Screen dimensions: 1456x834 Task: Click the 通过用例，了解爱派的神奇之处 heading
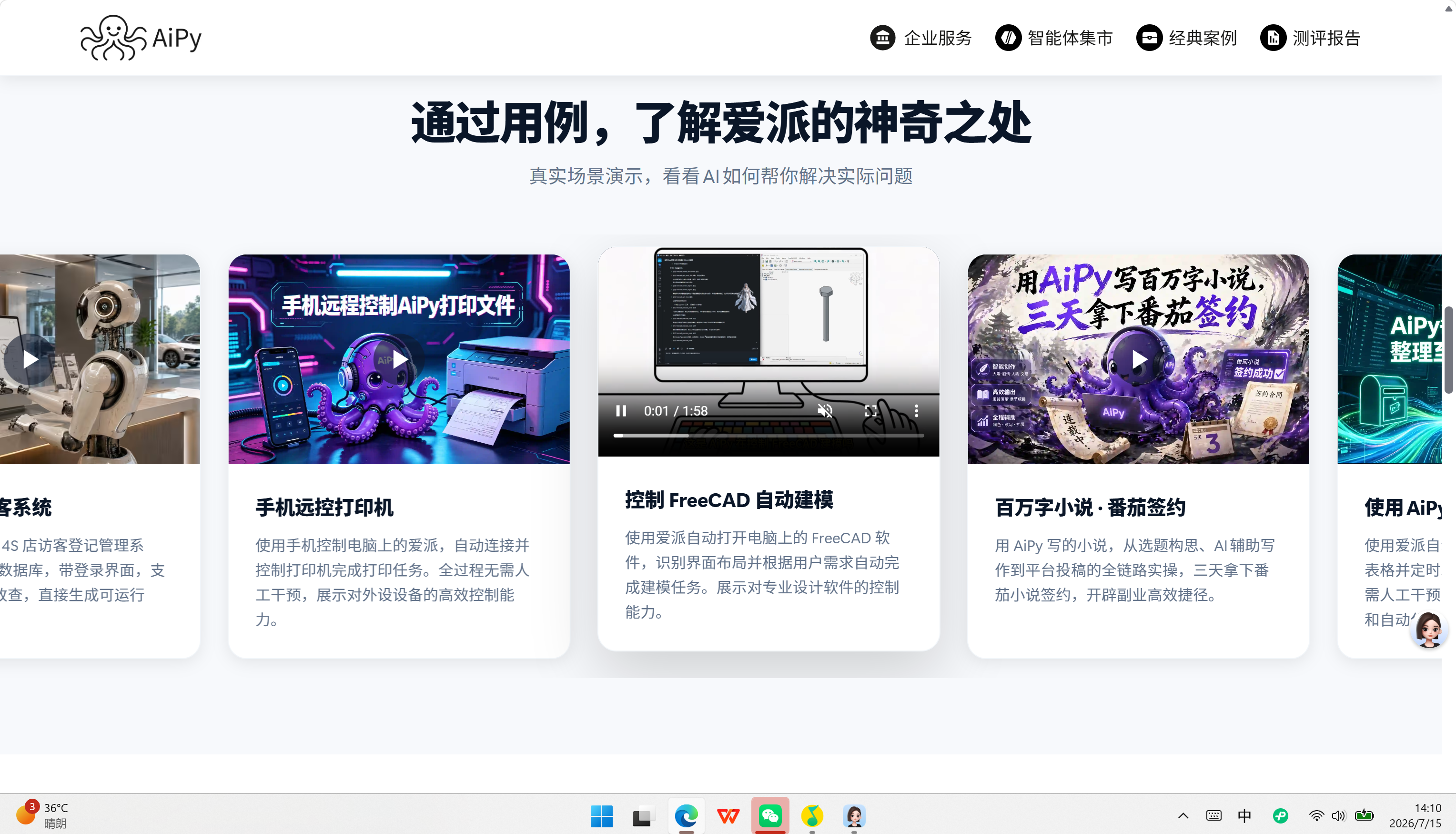coord(721,122)
